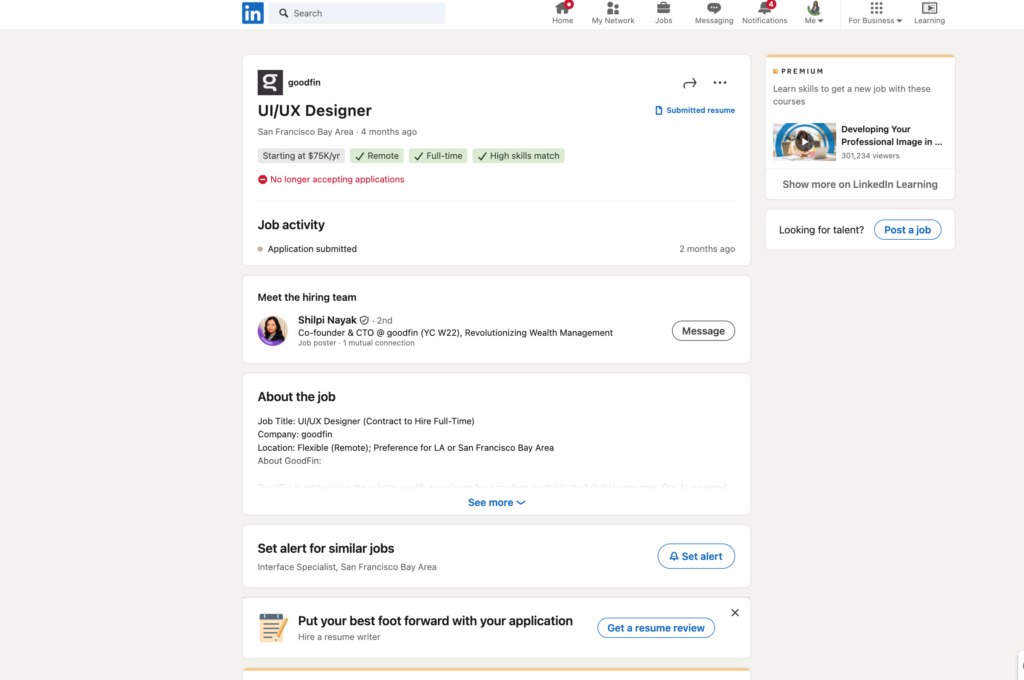Open Developing Your Professional Image course title
The width and height of the screenshot is (1024, 680).
891,135
